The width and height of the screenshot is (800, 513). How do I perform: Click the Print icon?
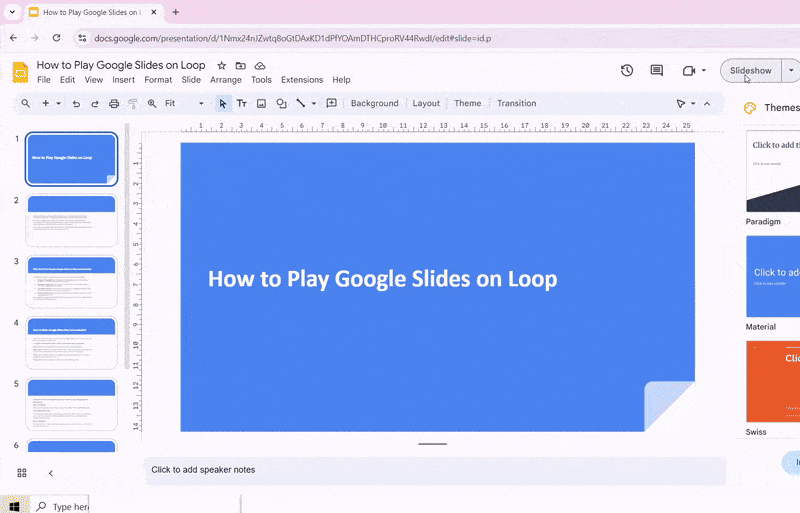pos(114,104)
